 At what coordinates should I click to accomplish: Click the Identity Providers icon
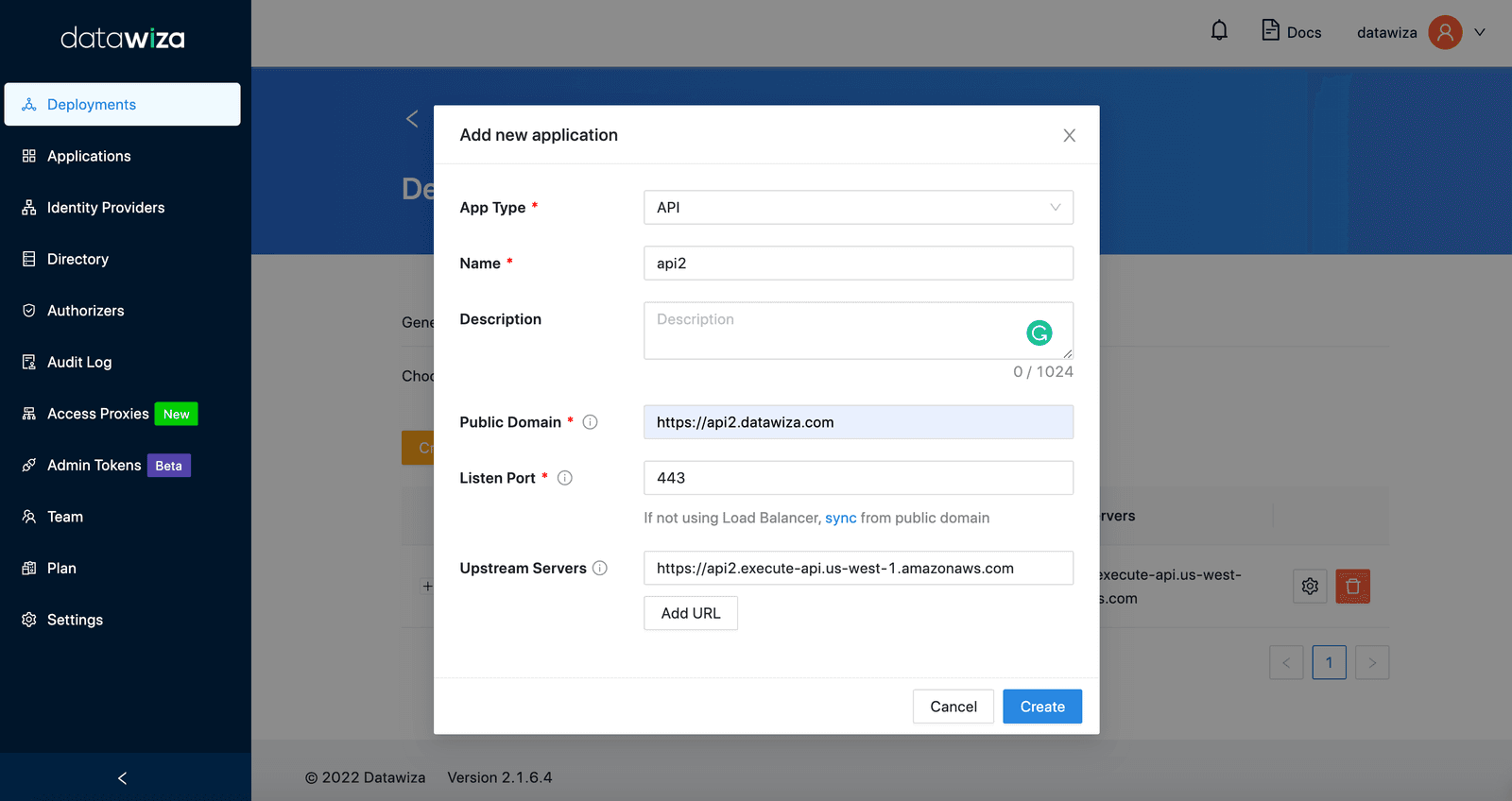[x=29, y=208]
